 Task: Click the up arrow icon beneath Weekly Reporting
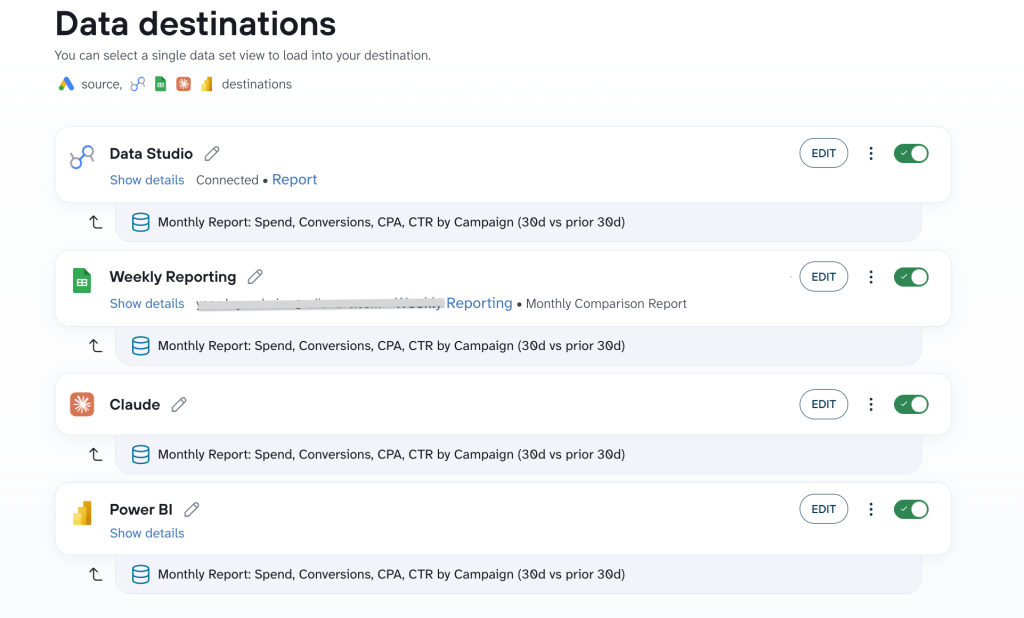click(x=95, y=346)
